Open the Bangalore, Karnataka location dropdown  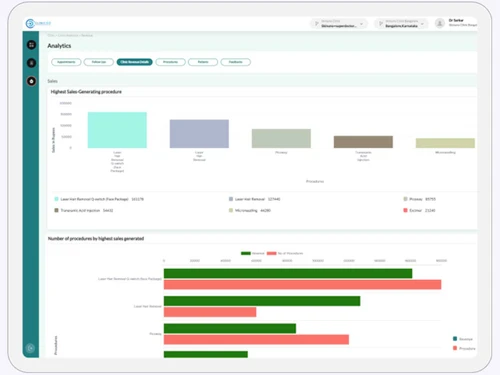coord(401,23)
